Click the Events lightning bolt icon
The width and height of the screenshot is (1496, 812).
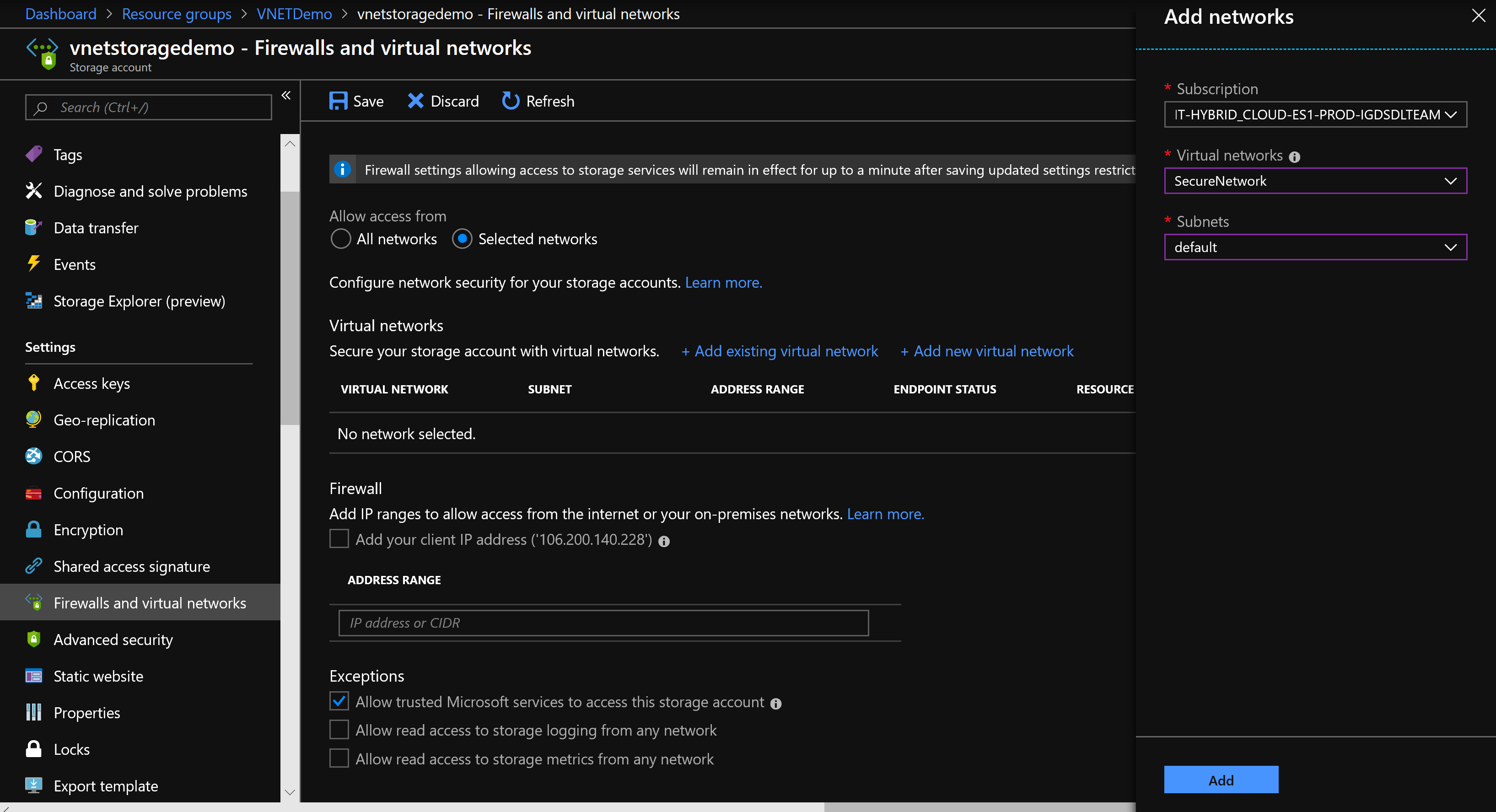point(34,264)
